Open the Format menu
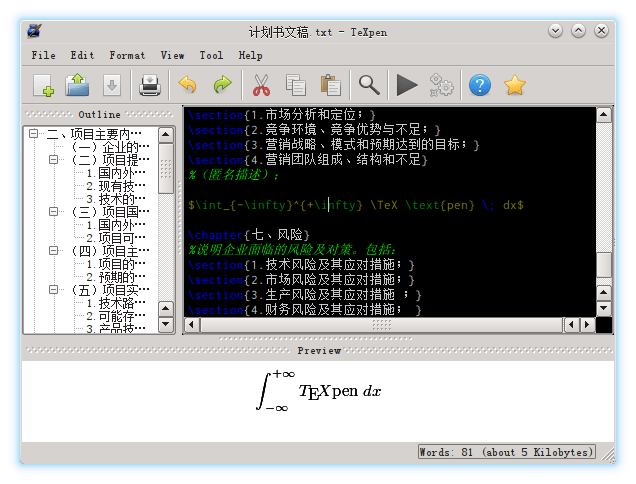This screenshot has height=484, width=636. [127, 55]
